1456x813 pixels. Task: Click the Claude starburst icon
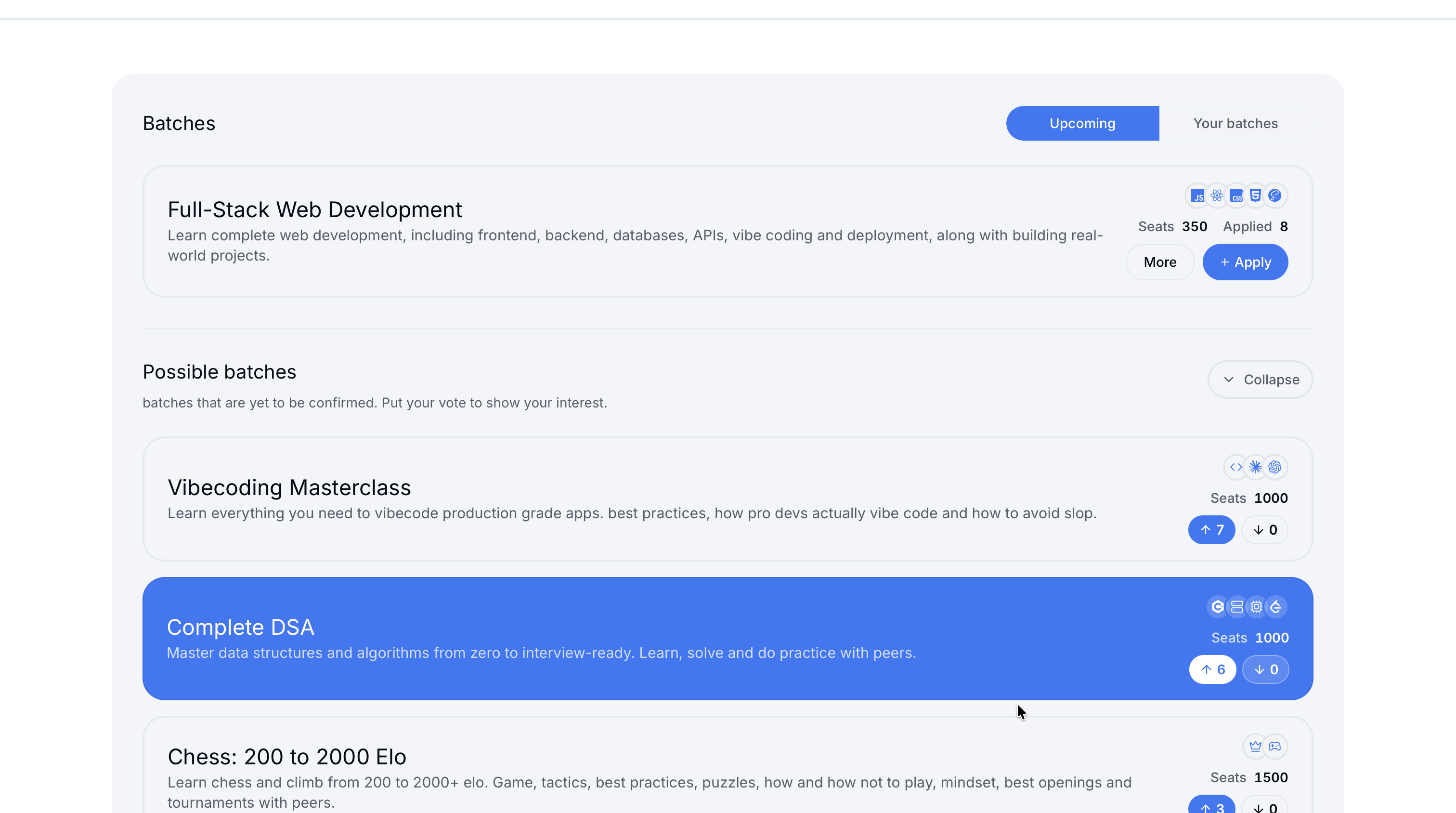pyautogui.click(x=1255, y=467)
